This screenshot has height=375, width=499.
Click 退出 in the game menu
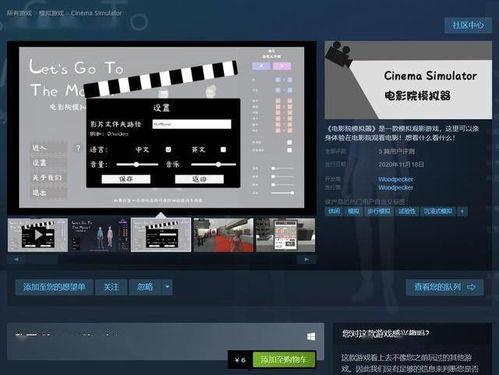pyautogui.click(x=49, y=192)
